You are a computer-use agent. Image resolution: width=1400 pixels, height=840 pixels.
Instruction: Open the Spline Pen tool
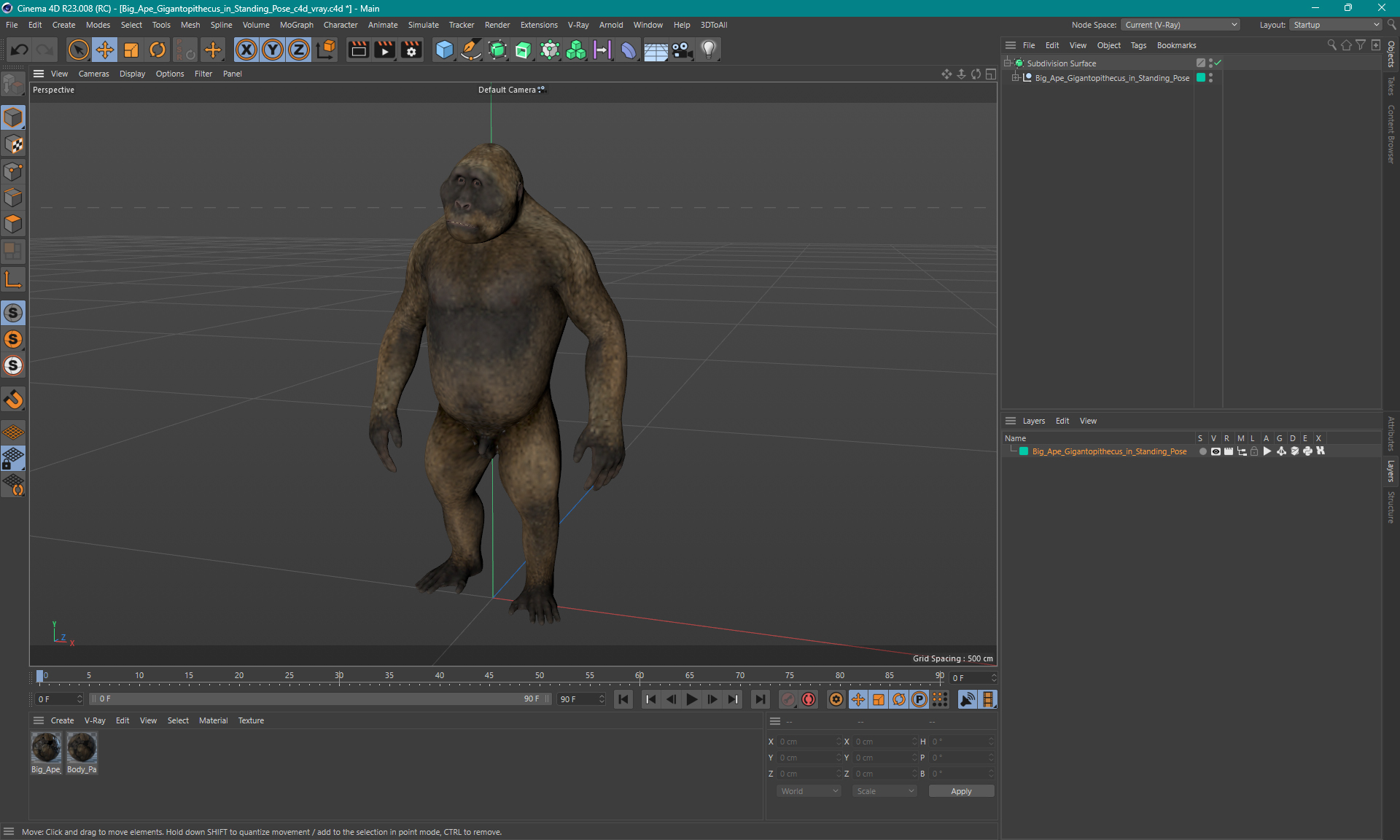pos(471,50)
